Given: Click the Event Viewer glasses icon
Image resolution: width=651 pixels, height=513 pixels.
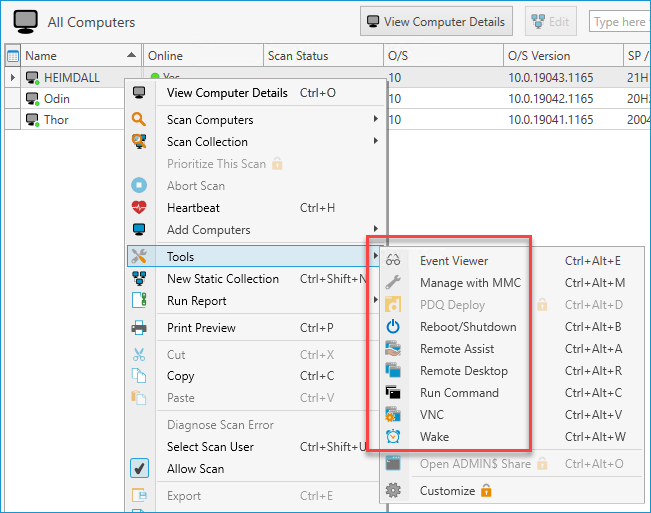Looking at the screenshot, I should coord(393,260).
